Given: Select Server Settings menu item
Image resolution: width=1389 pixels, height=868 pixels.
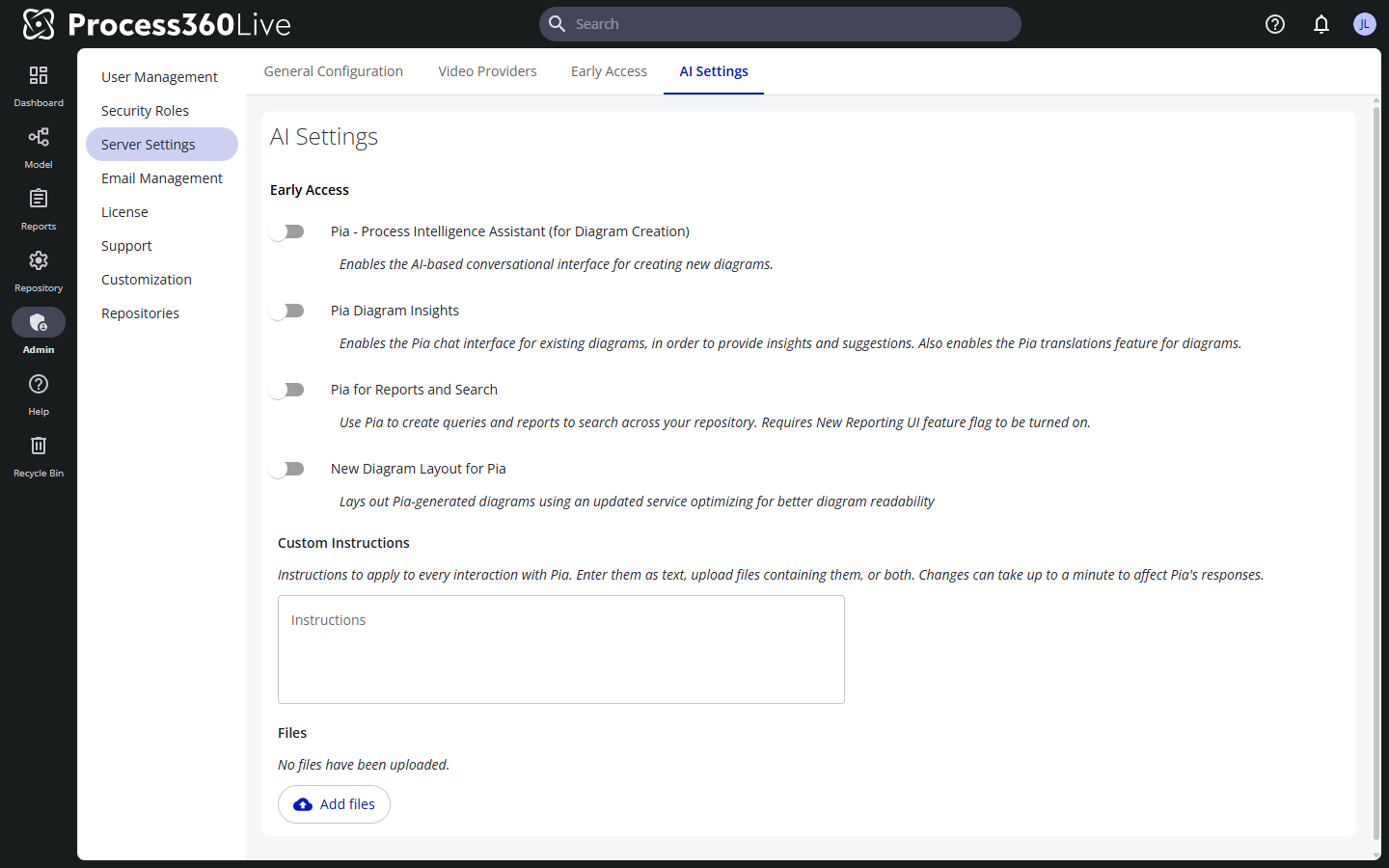Looking at the screenshot, I should click(x=162, y=145).
